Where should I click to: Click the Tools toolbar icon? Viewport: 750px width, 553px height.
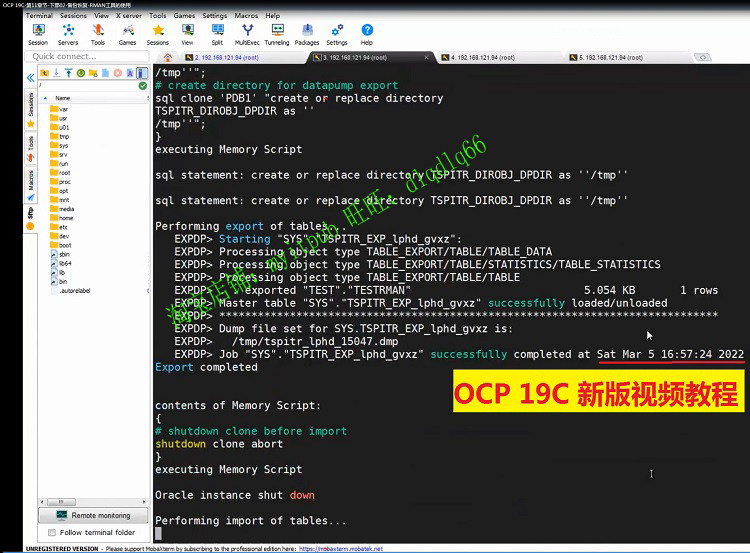coord(98,31)
